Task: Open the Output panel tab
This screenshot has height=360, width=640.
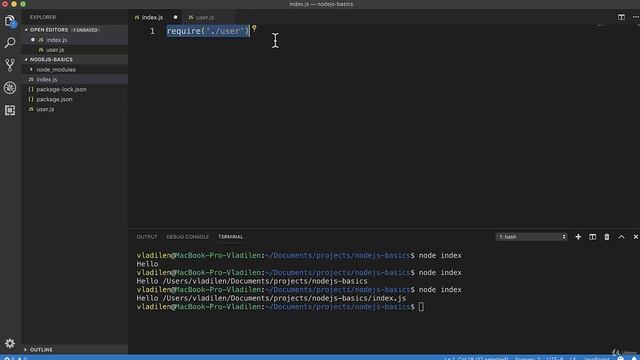Action: pos(147,237)
